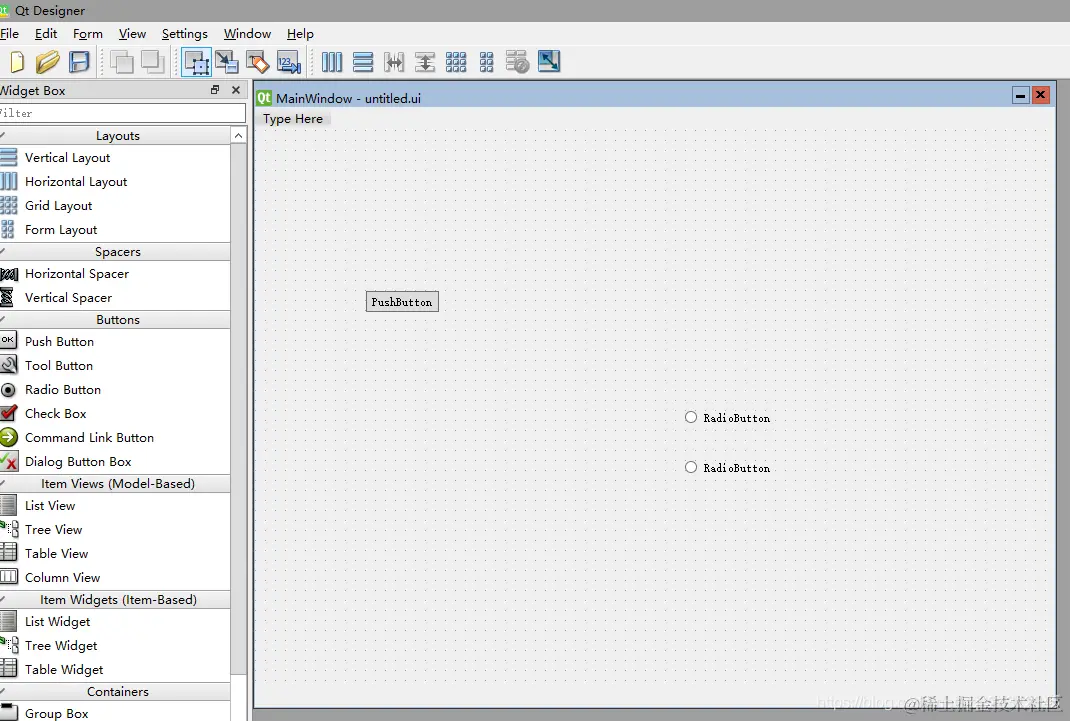Screen dimensions: 1070x721
Task: Collapse the Containers category
Action: [x=115, y=692]
